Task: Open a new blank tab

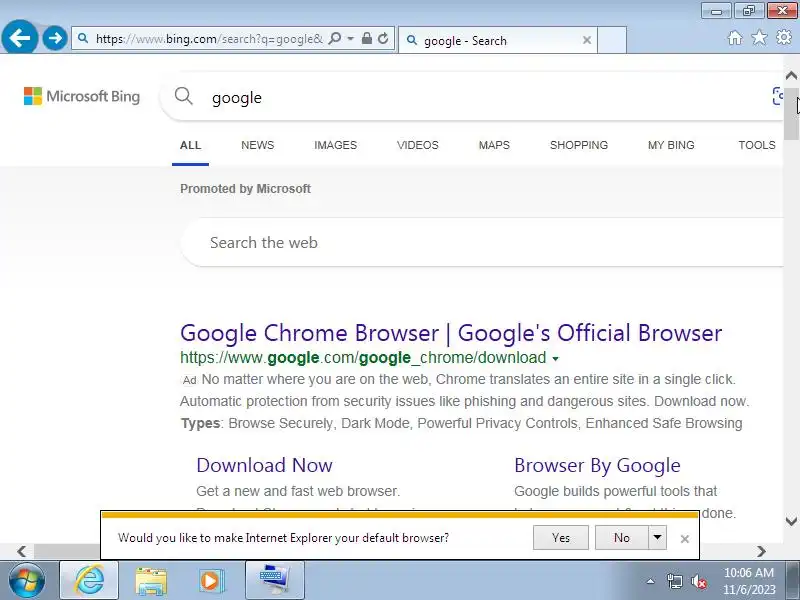Action: [x=612, y=40]
